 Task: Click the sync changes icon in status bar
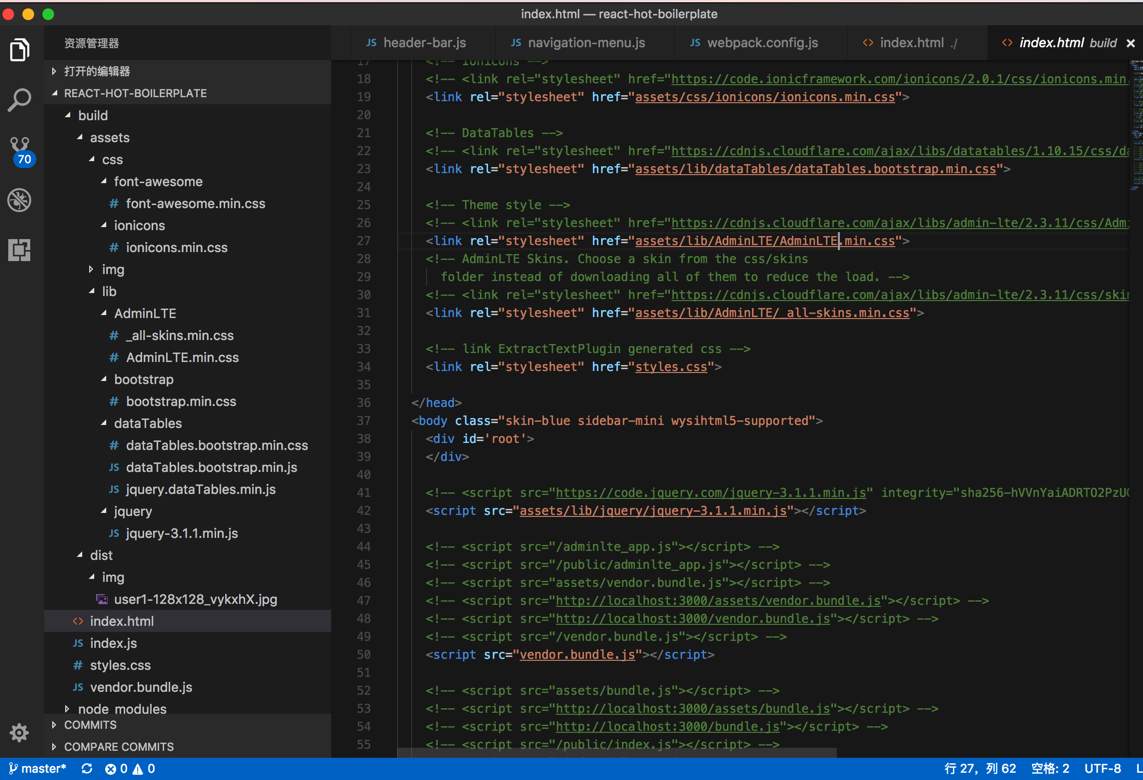pyautogui.click(x=87, y=769)
